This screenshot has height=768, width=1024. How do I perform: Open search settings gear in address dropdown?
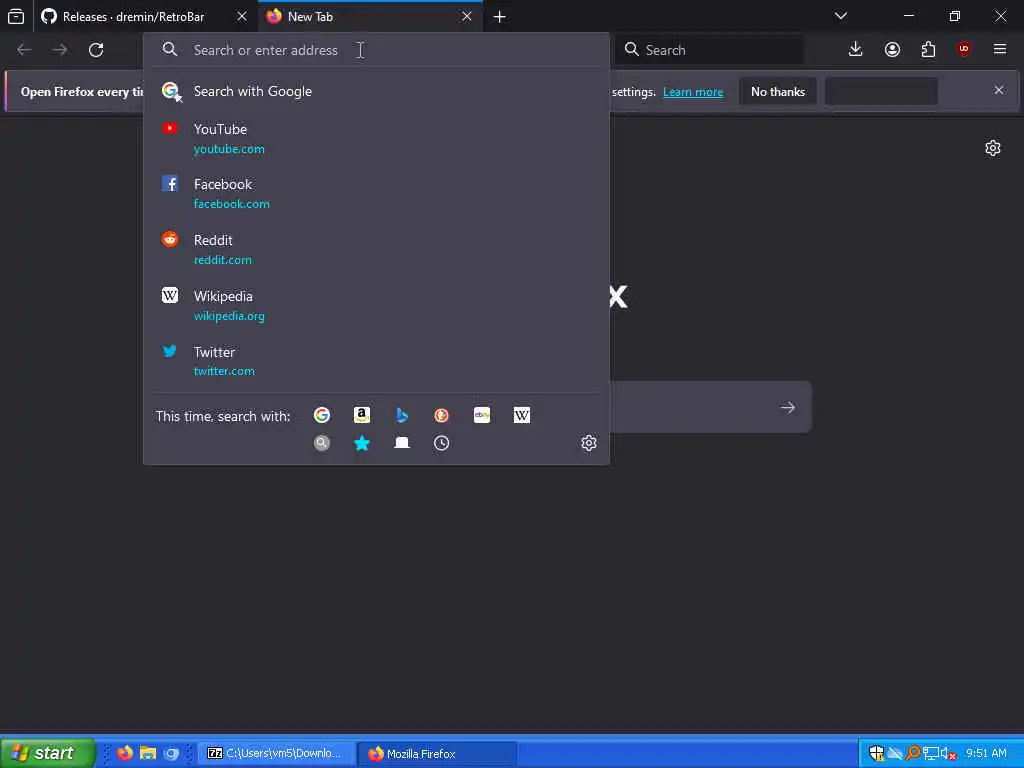pos(589,443)
